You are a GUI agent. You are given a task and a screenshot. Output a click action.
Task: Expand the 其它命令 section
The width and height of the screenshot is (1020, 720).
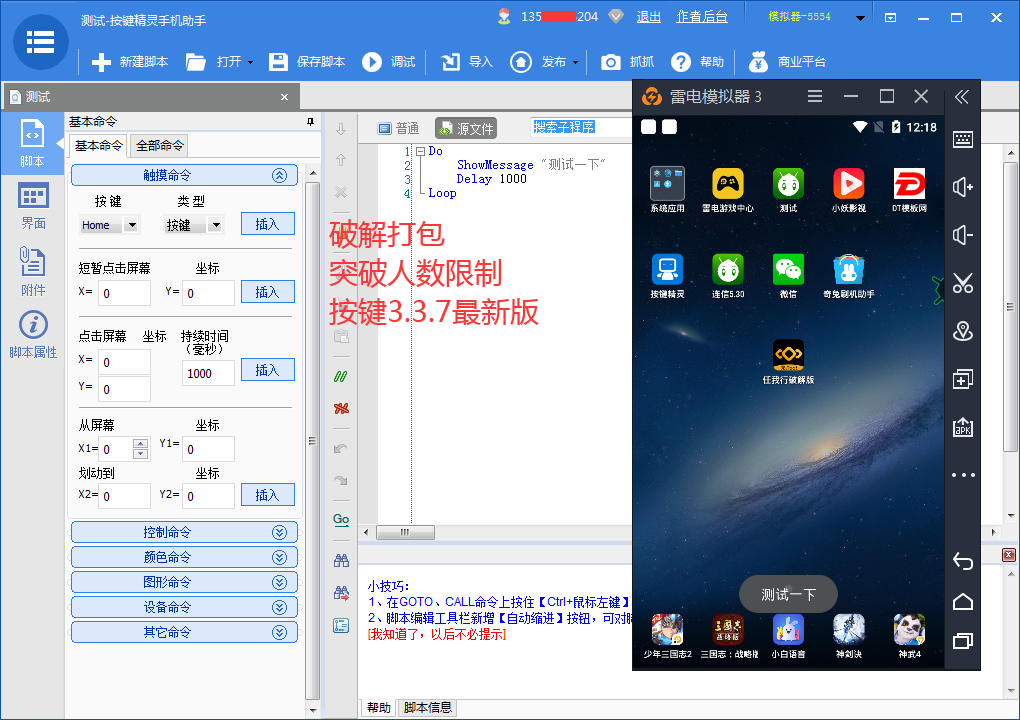tap(279, 632)
